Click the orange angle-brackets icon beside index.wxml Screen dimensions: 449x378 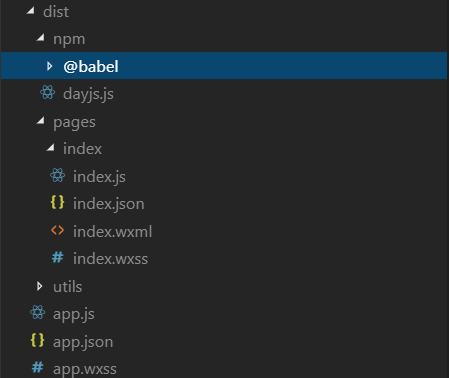(x=57, y=230)
